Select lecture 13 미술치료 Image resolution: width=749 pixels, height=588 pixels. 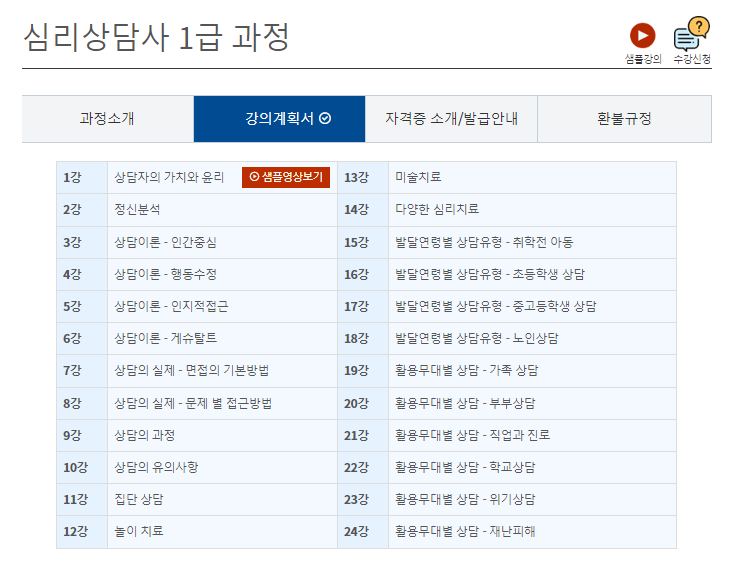click(x=418, y=177)
